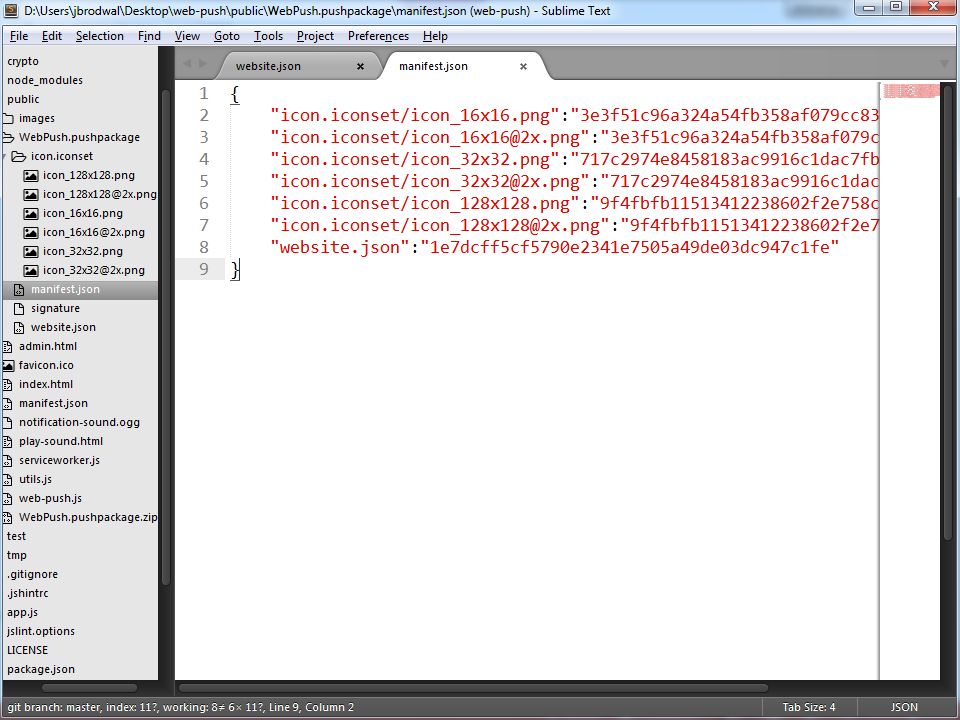Switch to the website.json tab
This screenshot has height=720, width=960.
268,66
